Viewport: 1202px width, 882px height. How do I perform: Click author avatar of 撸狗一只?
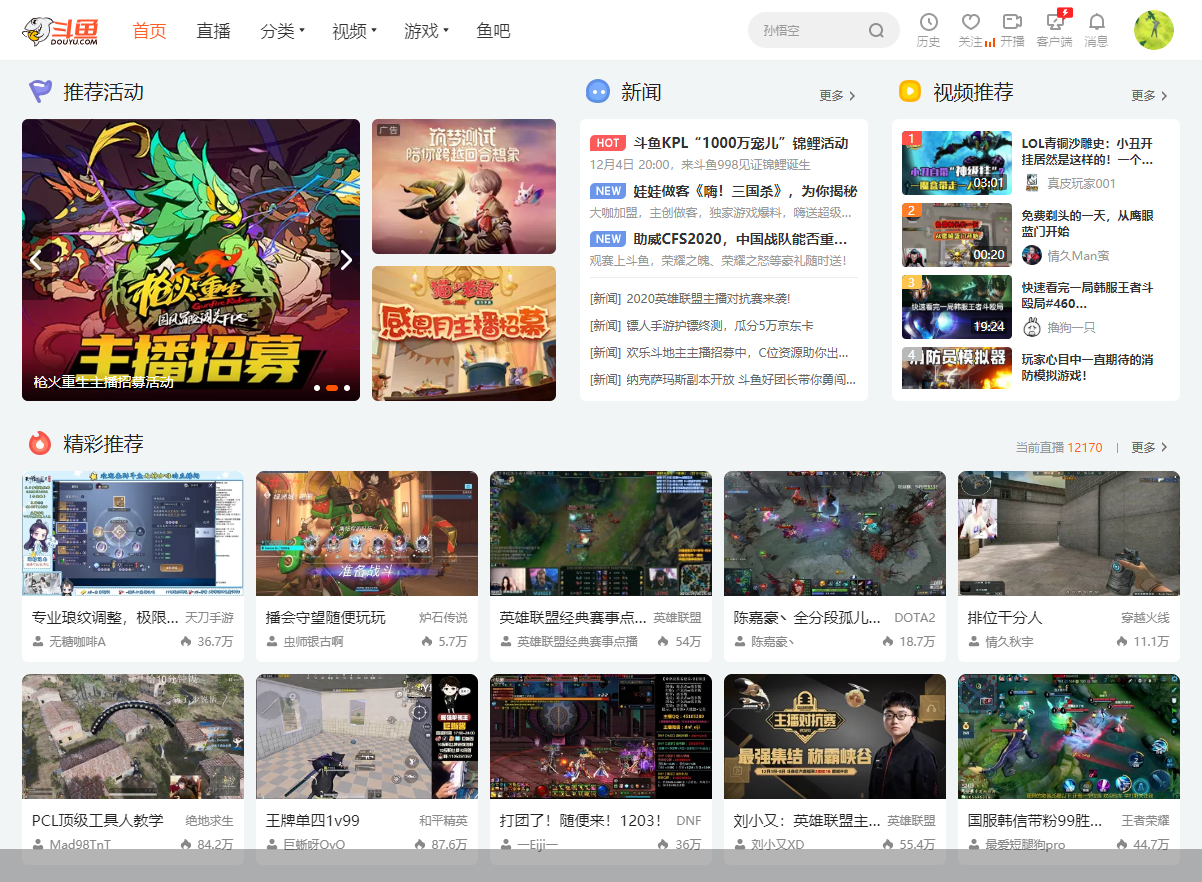coord(1031,327)
